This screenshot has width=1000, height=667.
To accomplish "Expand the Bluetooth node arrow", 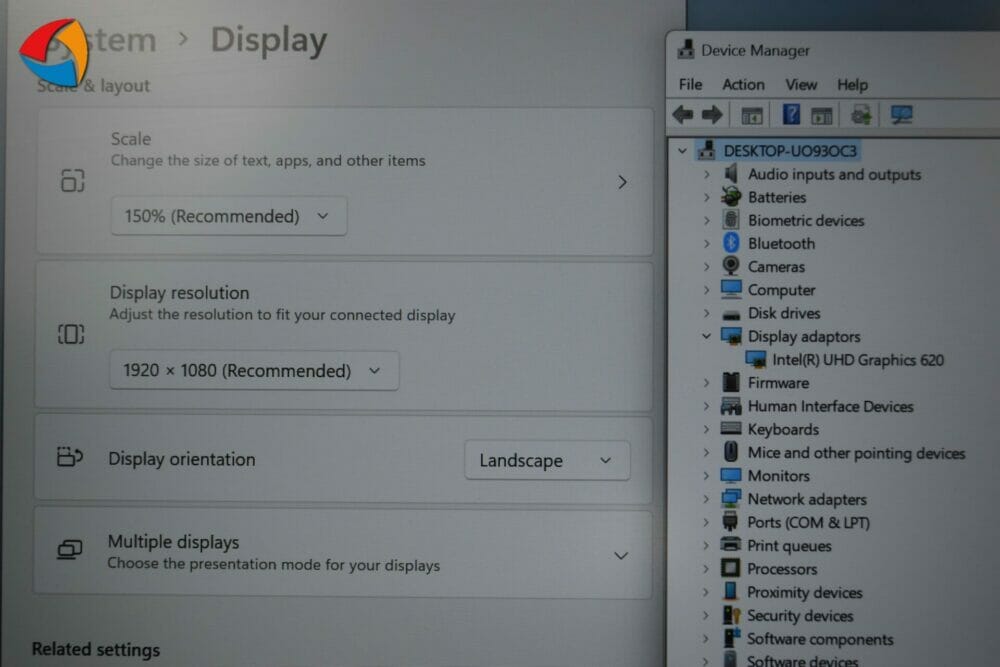I will click(x=707, y=244).
